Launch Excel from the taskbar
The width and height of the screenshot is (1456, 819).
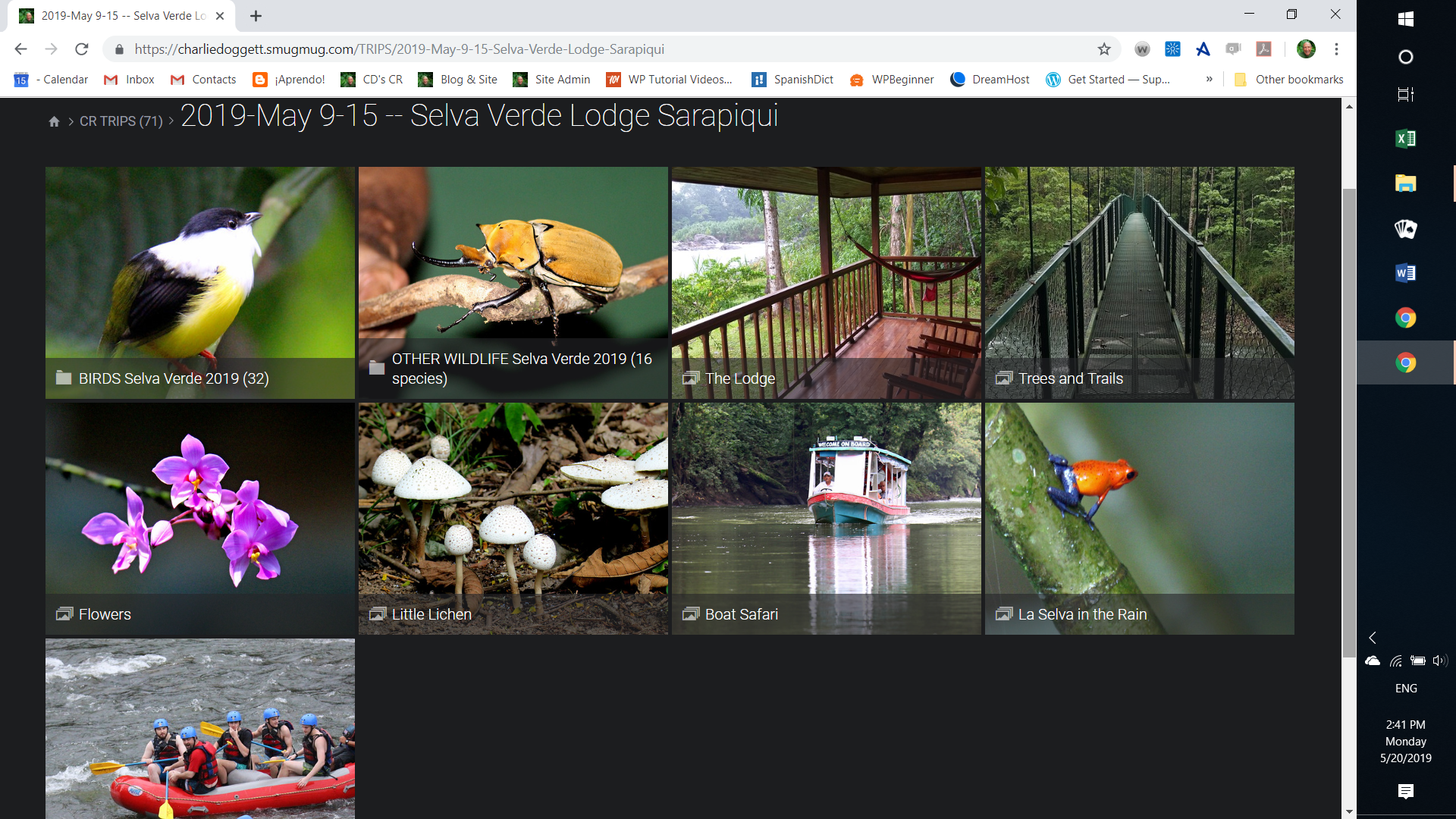pos(1406,139)
